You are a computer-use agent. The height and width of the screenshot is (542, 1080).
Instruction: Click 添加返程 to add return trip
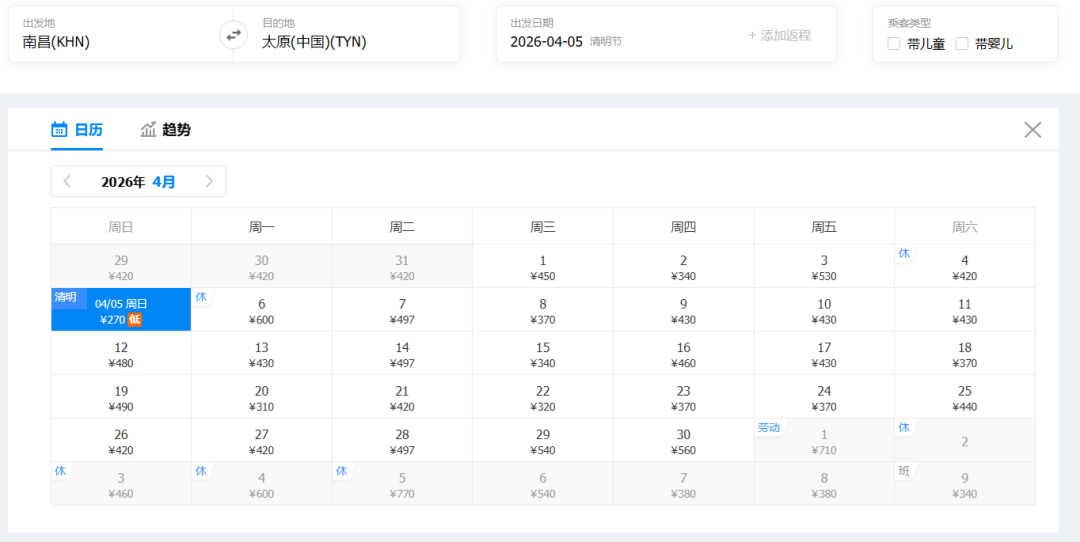pyautogui.click(x=779, y=35)
